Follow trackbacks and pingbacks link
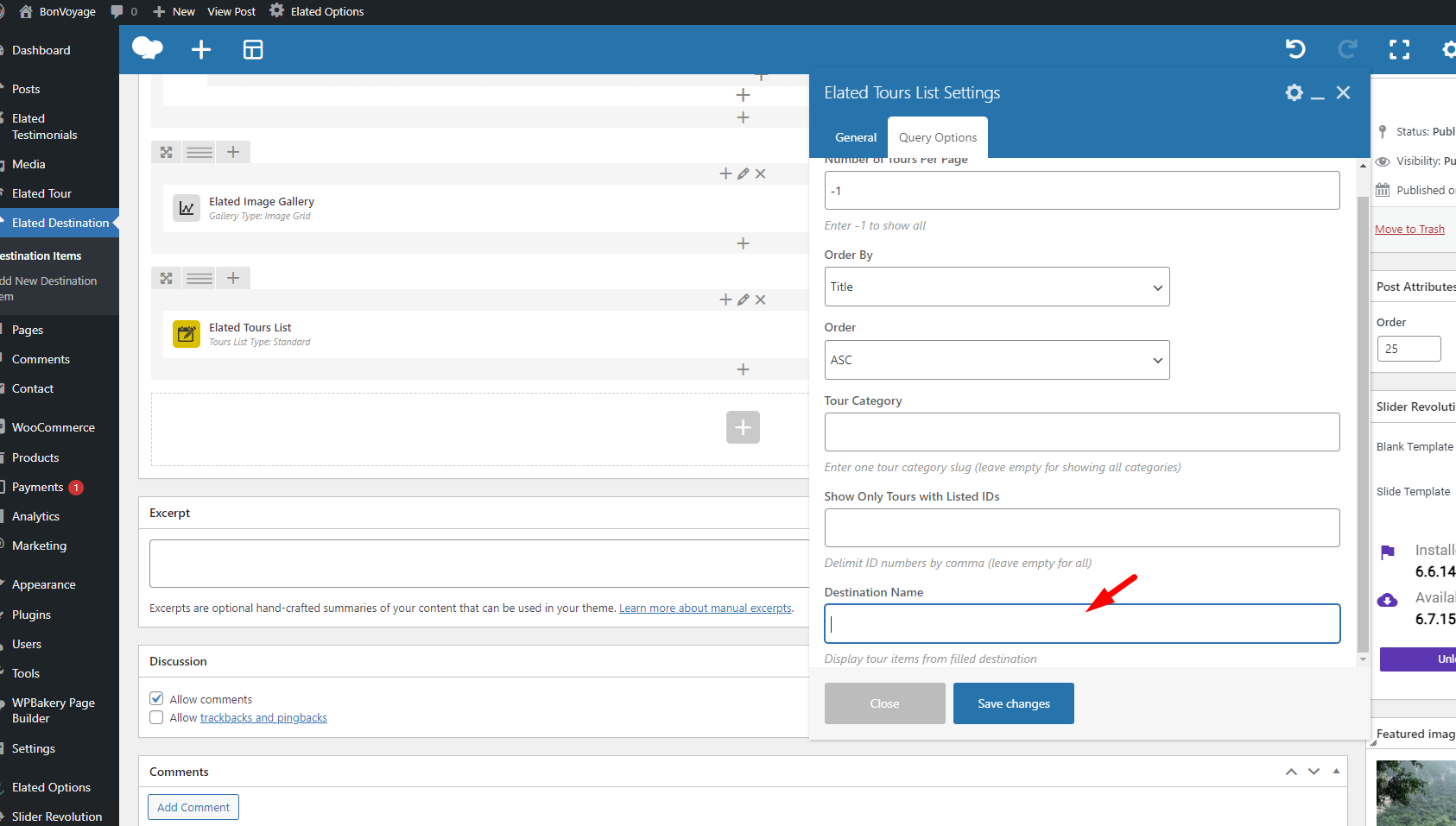The width and height of the screenshot is (1456, 826). [x=263, y=717]
